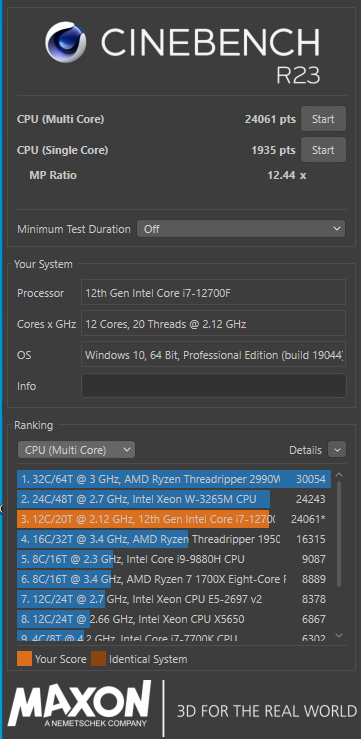
Task: Start the CPU Multi Core test
Action: coord(323,119)
